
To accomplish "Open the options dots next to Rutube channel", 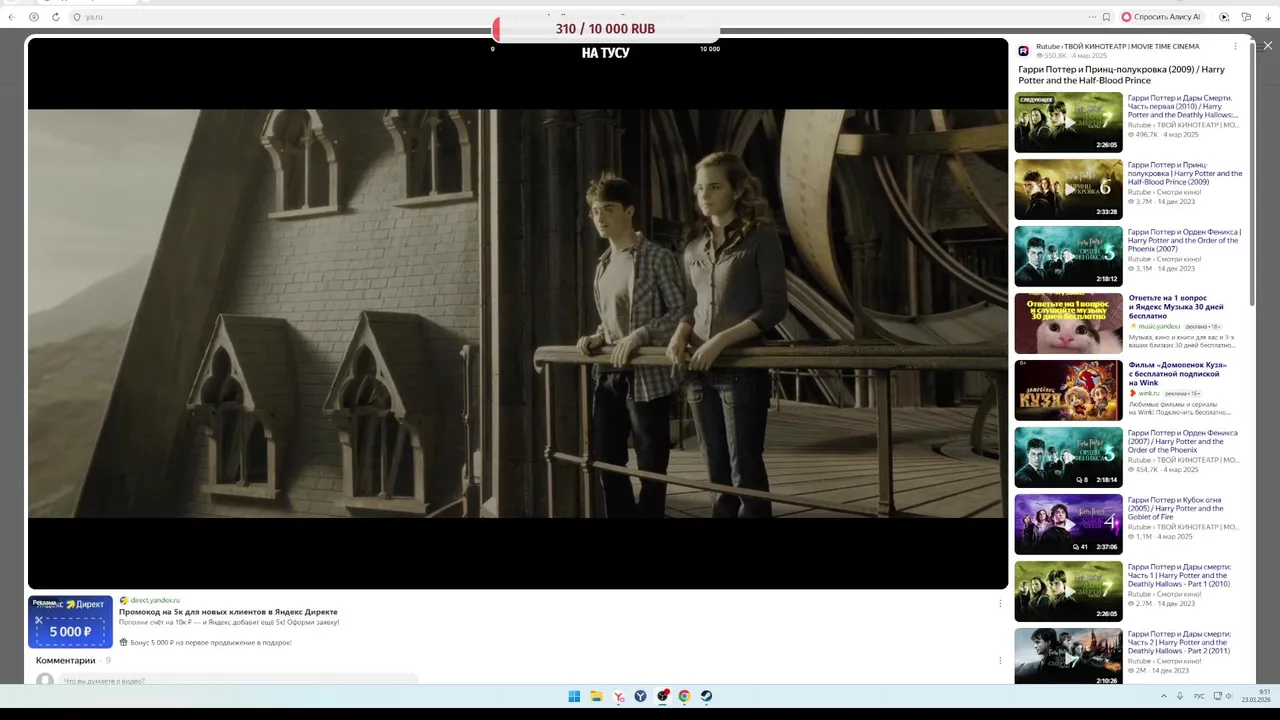I will click(x=1235, y=46).
